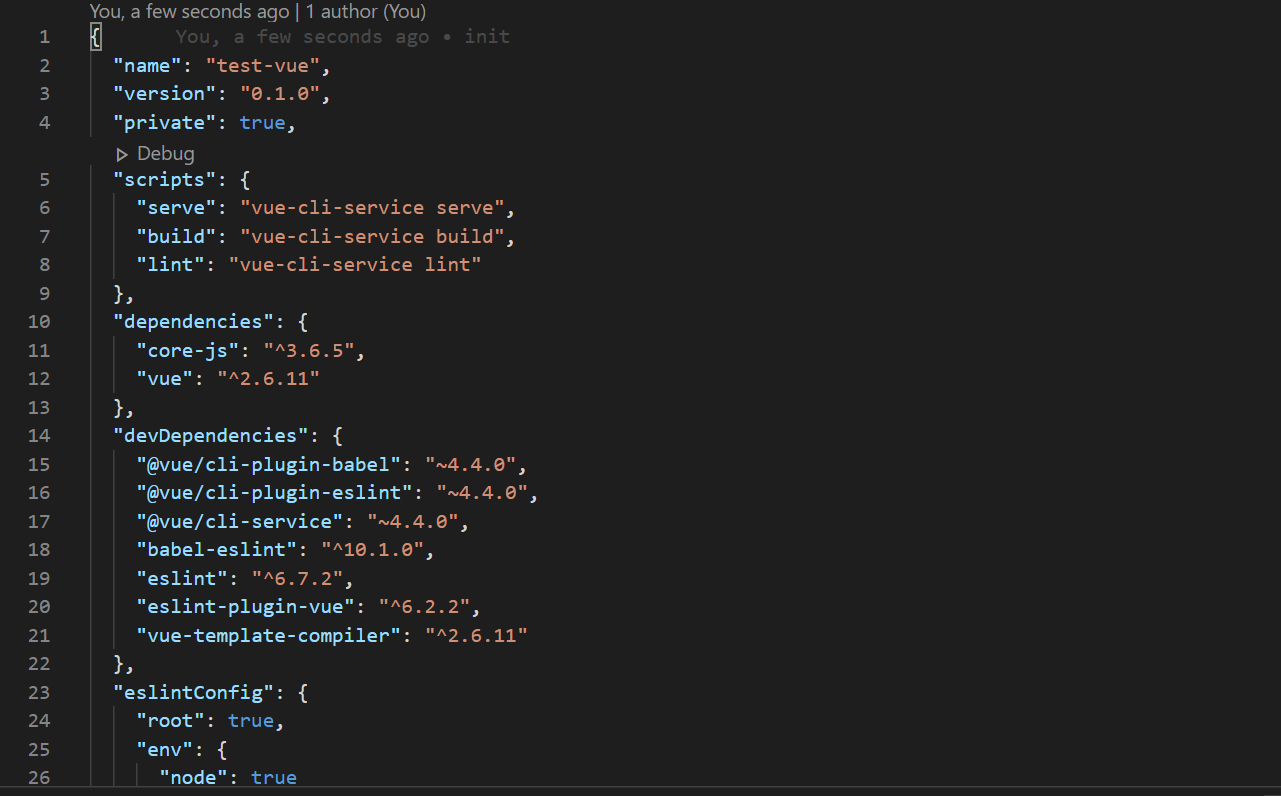Click the "version" key
Image resolution: width=1281 pixels, height=796 pixels.
coord(165,94)
